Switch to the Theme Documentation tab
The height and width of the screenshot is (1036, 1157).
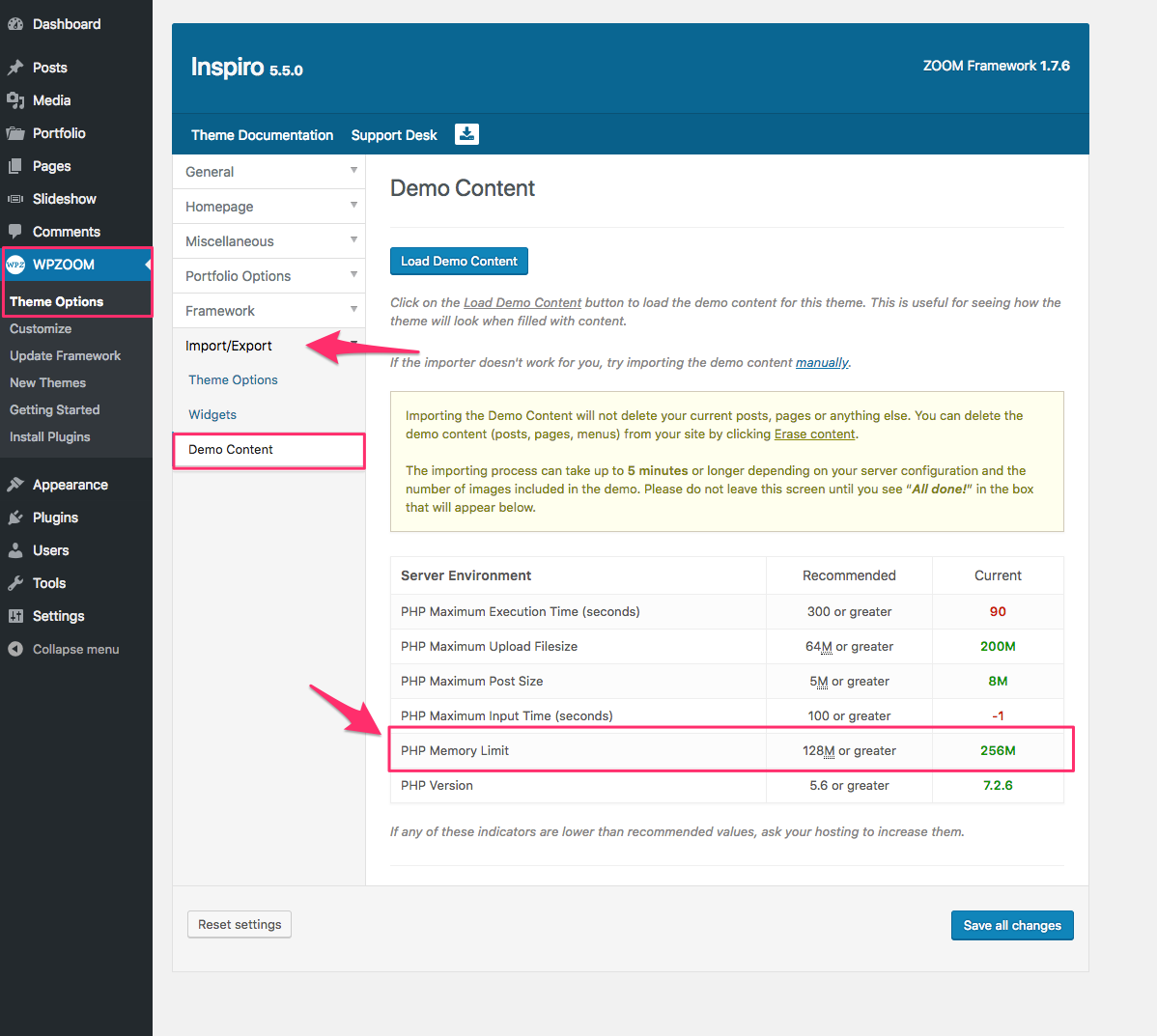[262, 134]
